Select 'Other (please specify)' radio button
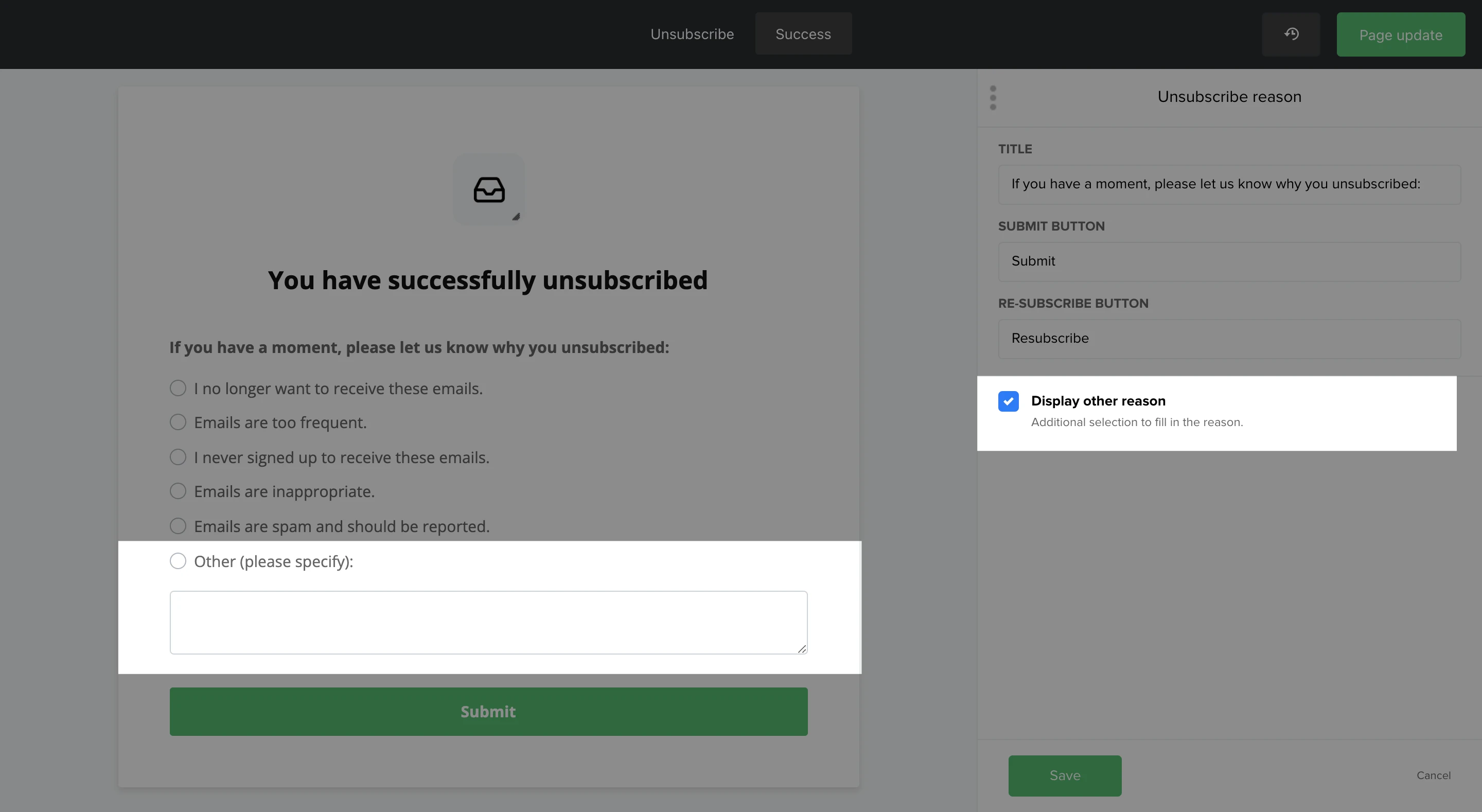 [178, 561]
